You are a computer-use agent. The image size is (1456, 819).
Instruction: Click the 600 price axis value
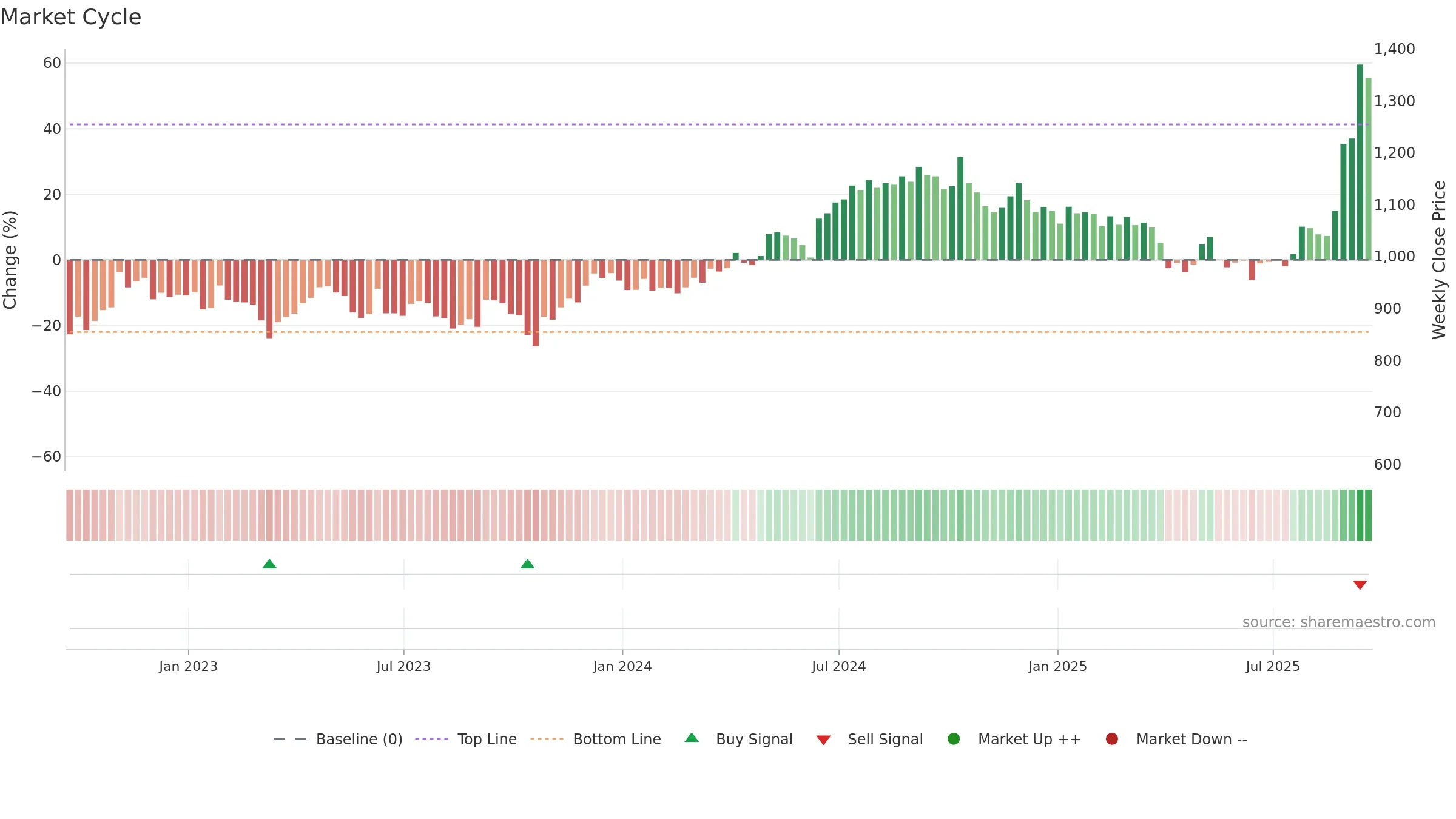click(1387, 465)
